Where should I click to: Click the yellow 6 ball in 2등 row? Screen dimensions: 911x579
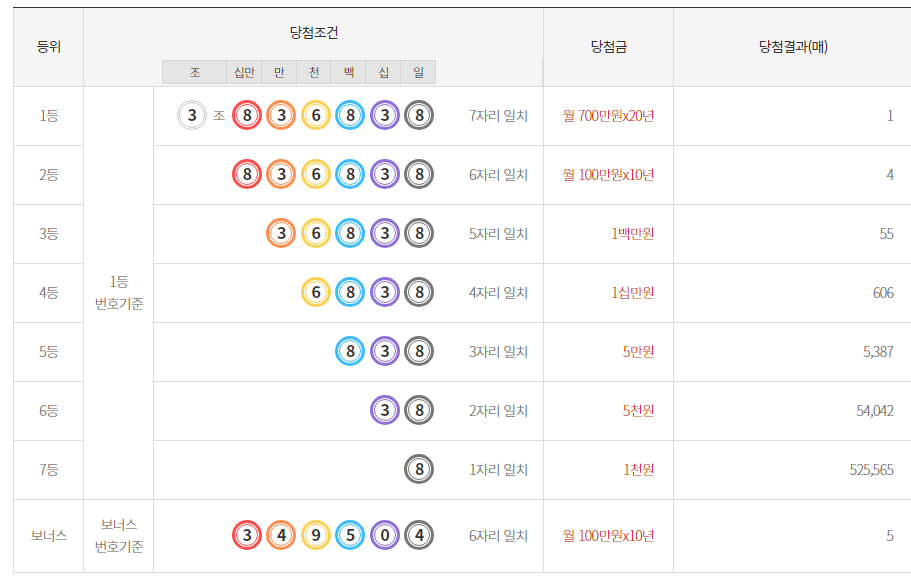tap(315, 174)
